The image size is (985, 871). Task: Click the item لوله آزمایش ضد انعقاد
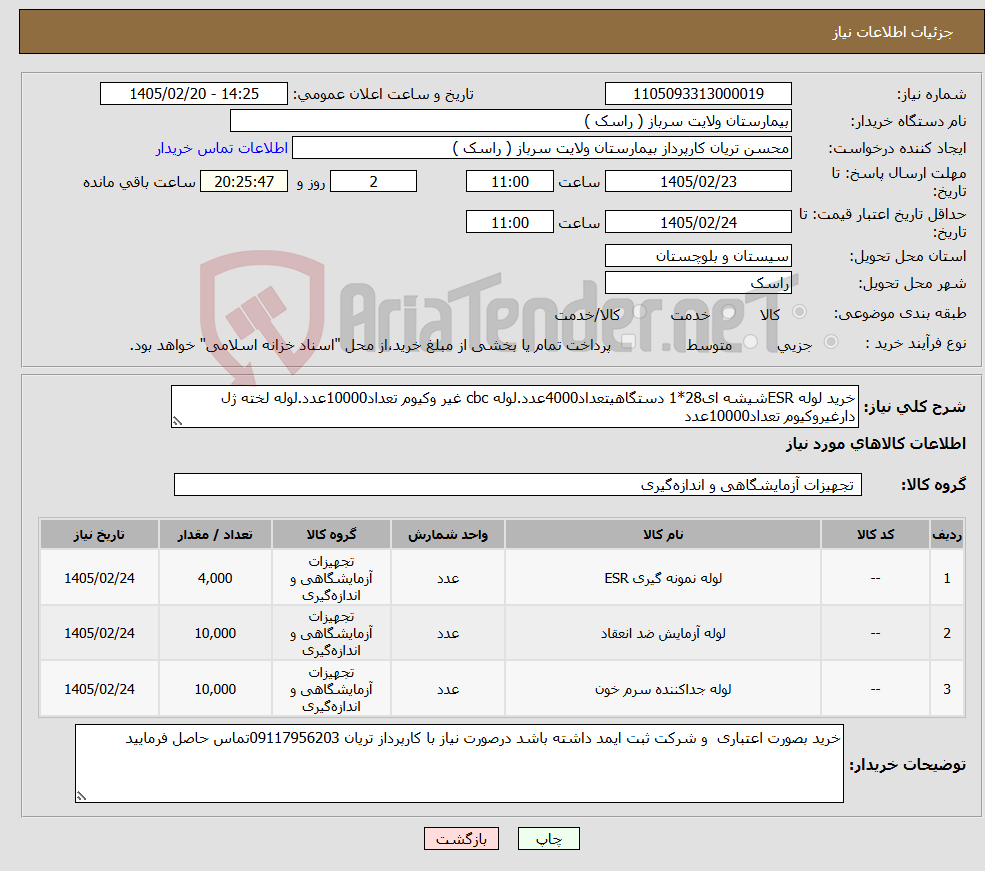coord(663,633)
